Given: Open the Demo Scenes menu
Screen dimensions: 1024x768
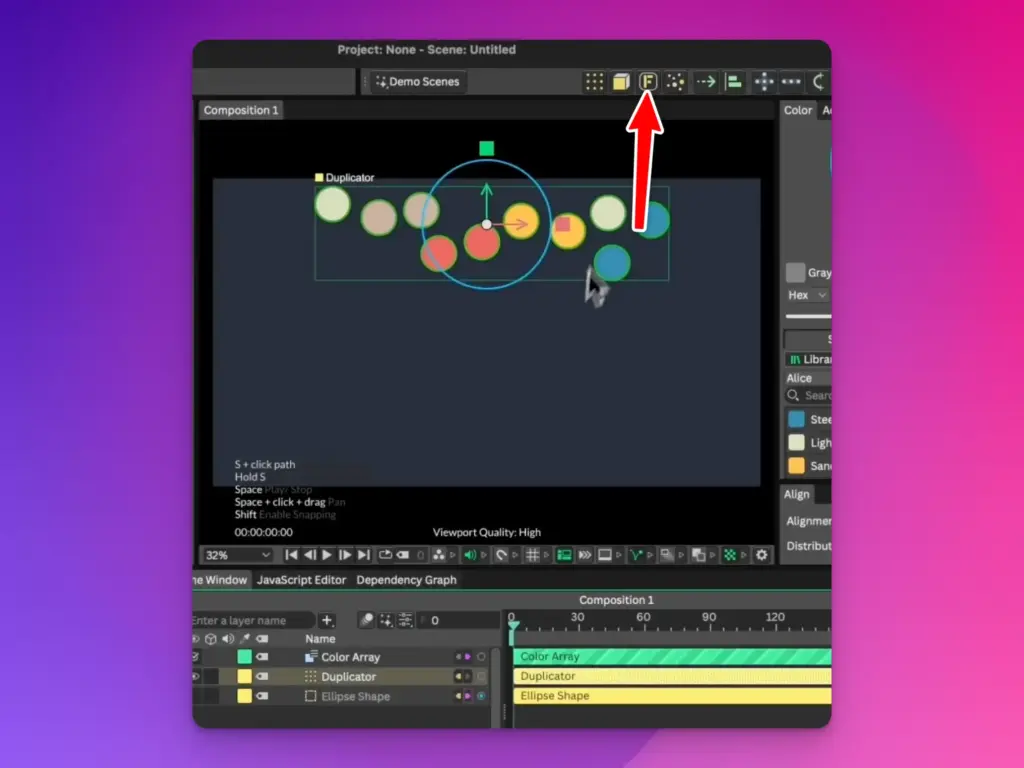Looking at the screenshot, I should click(x=418, y=82).
